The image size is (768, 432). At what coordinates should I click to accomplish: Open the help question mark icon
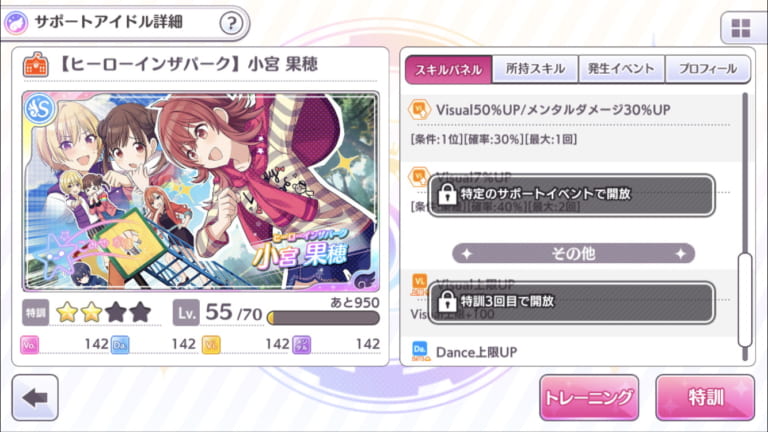(x=231, y=23)
